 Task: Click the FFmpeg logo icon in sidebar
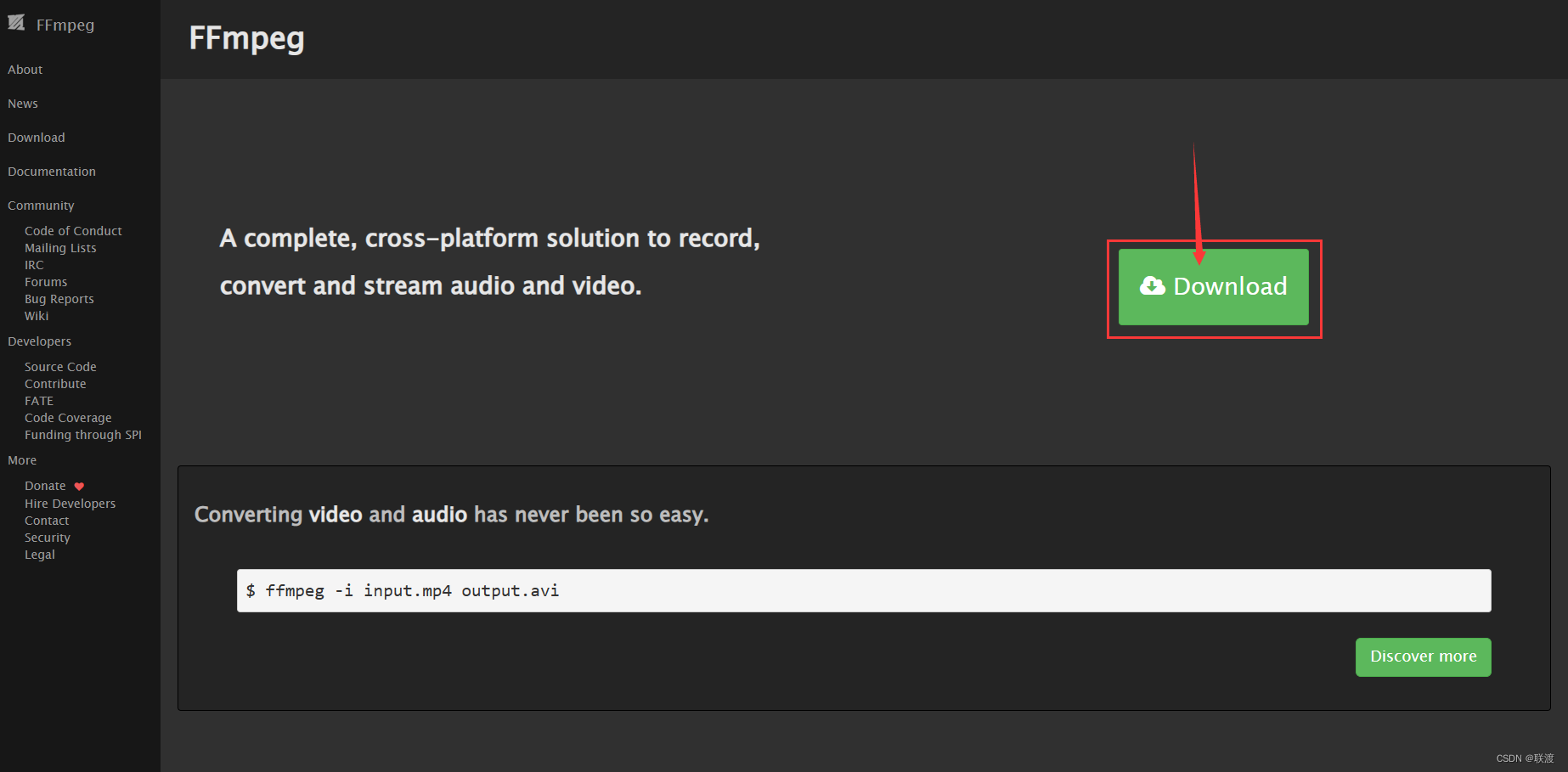point(16,23)
